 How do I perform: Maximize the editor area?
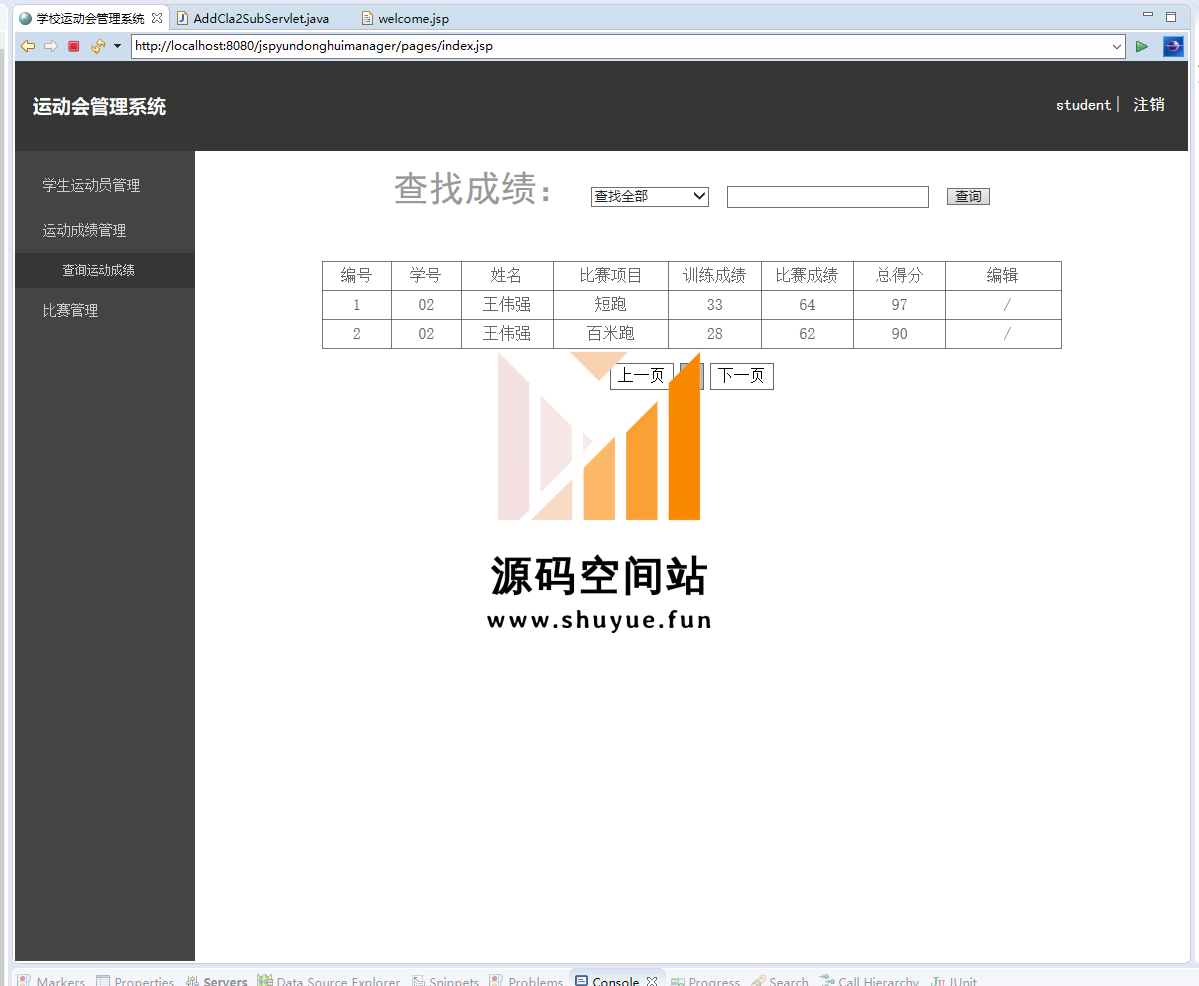coord(1171,17)
